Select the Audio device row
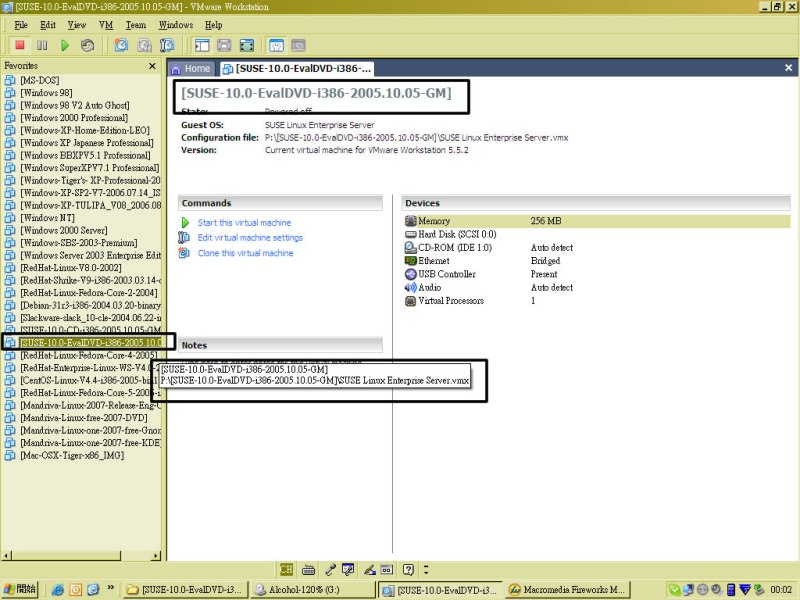Viewport: 800px width, 600px height. click(x=597, y=287)
